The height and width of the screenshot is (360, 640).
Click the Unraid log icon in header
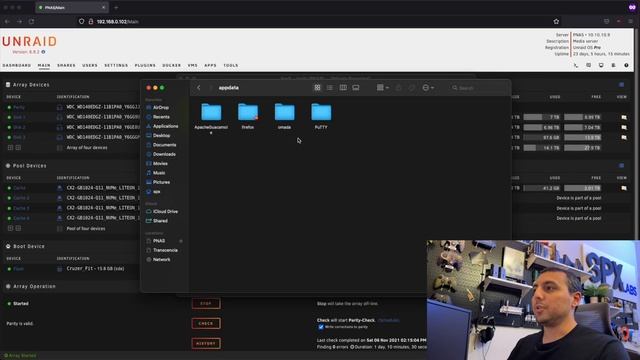pyautogui.click(x=613, y=65)
